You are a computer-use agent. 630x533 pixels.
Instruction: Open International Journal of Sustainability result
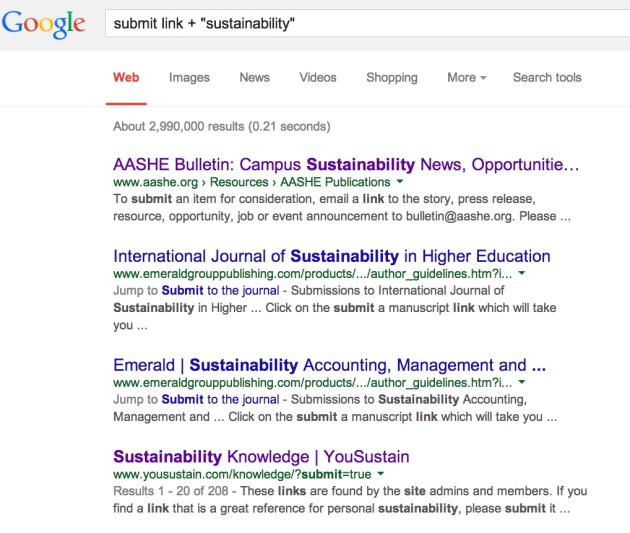pyautogui.click(x=332, y=256)
